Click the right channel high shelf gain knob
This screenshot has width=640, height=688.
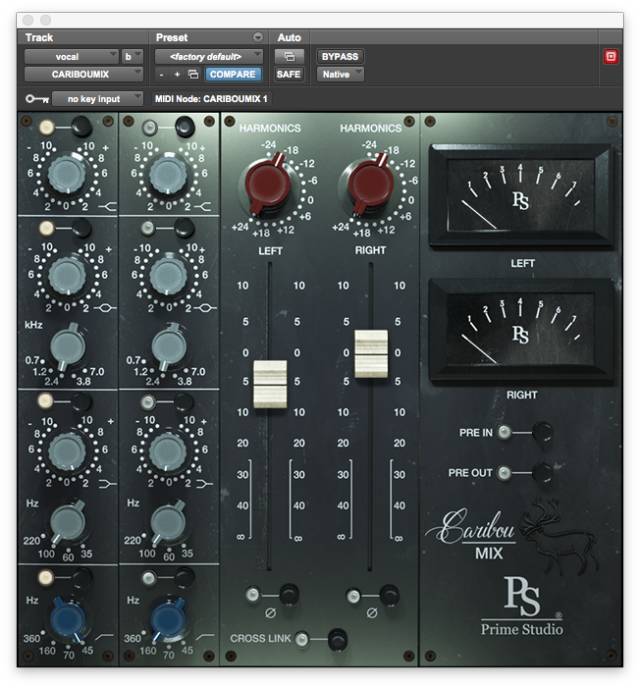(x=168, y=174)
